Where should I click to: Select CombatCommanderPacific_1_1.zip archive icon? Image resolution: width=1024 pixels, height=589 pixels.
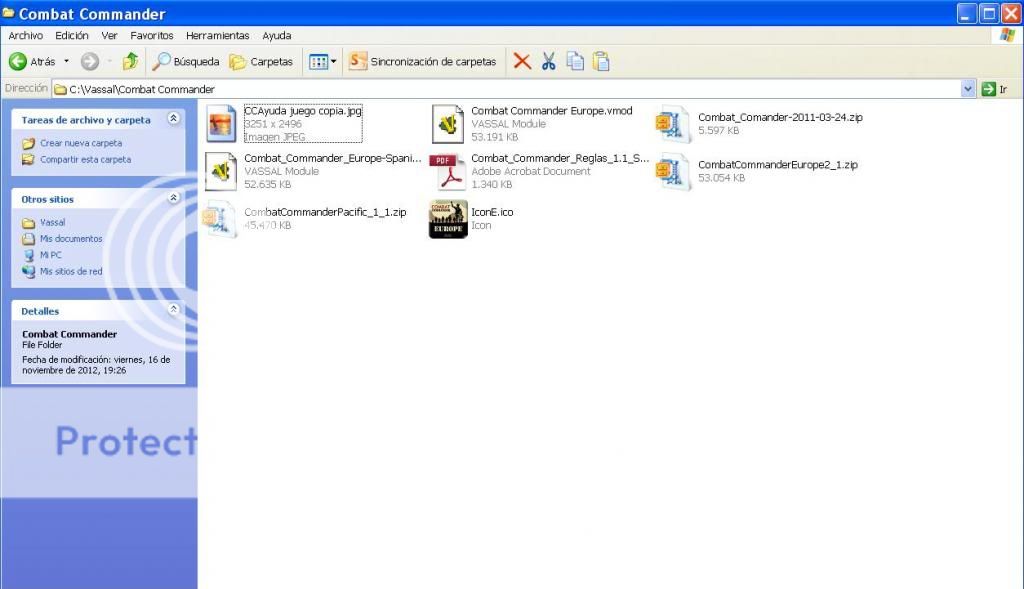click(220, 219)
